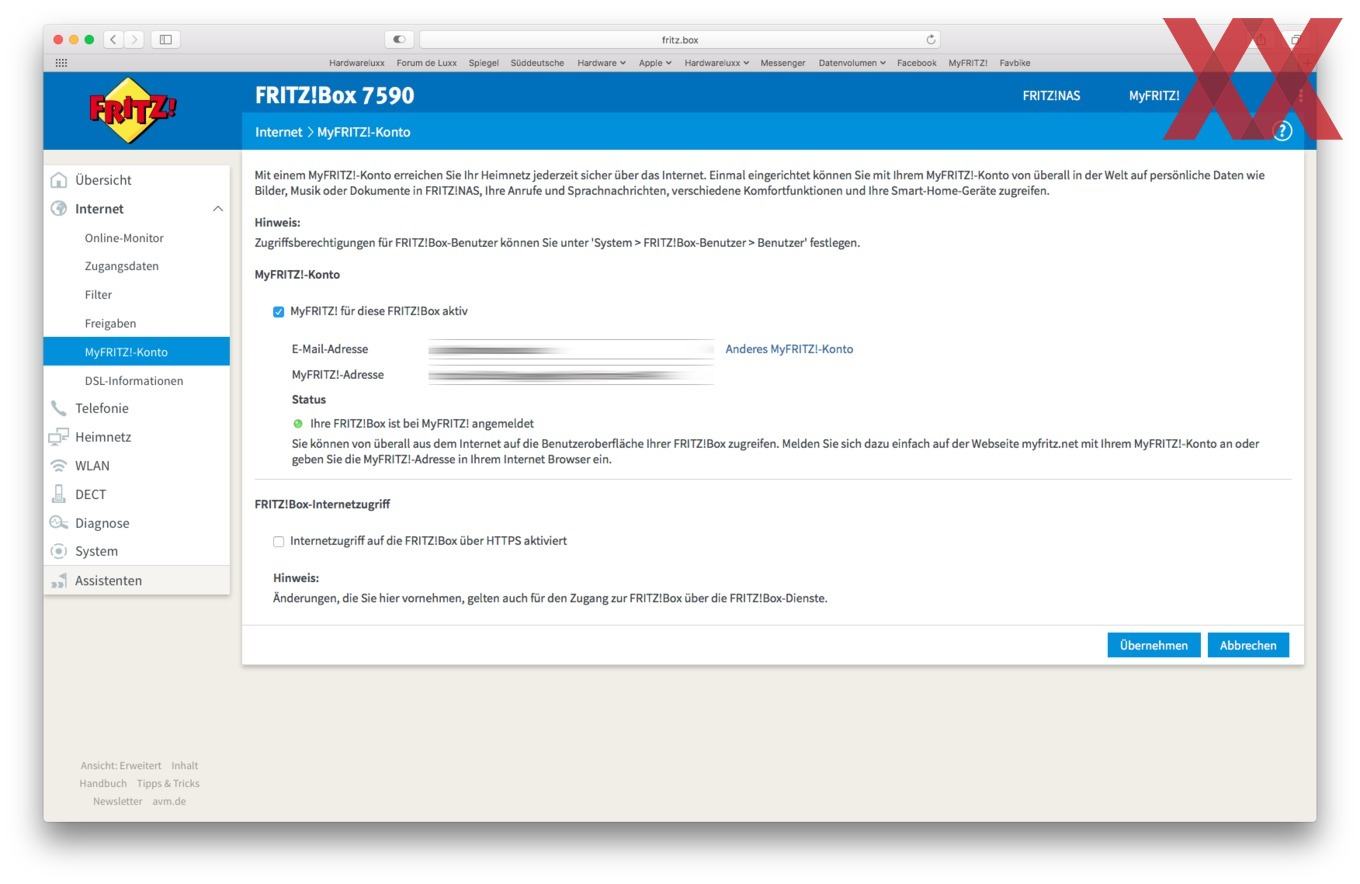Open Handbuch footer link

coord(103,784)
